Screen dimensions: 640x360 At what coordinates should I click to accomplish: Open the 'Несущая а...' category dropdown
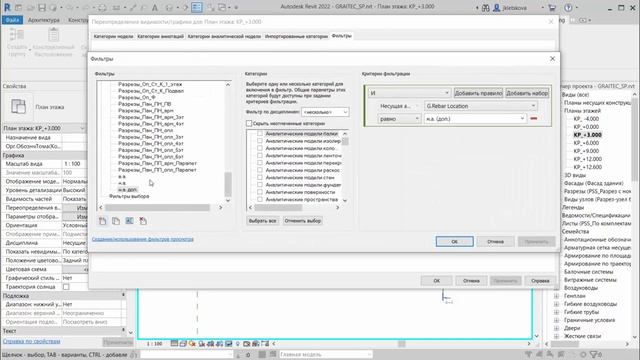399,106
